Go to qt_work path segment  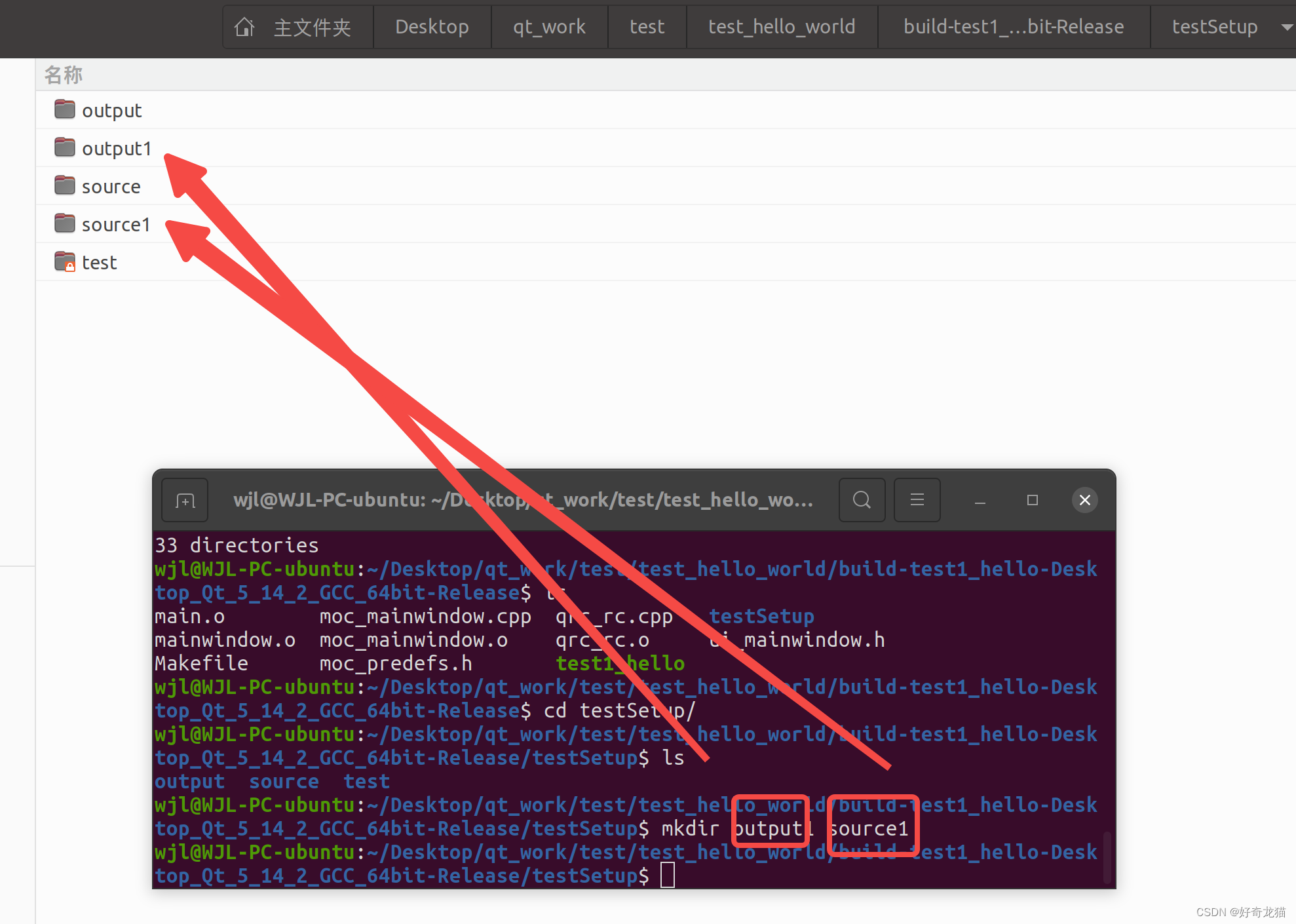click(549, 27)
